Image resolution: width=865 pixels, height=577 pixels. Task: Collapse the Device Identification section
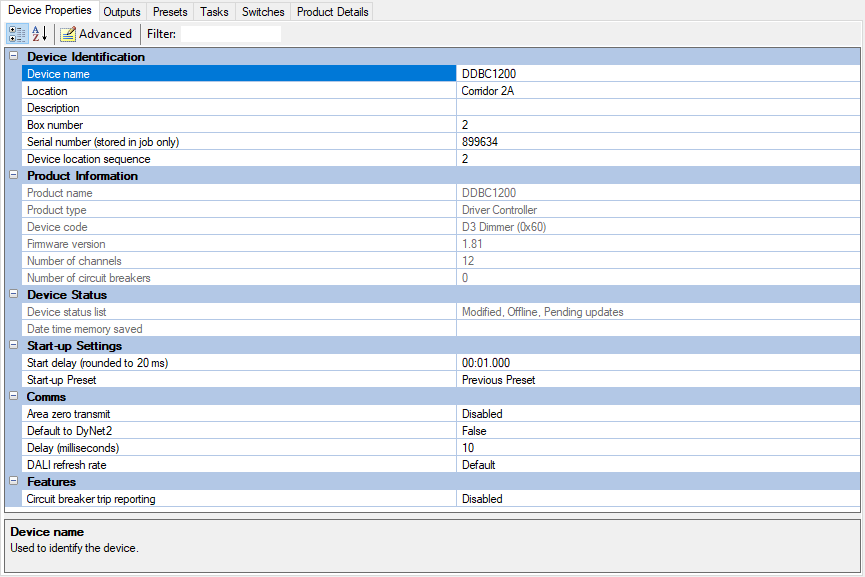click(12, 57)
